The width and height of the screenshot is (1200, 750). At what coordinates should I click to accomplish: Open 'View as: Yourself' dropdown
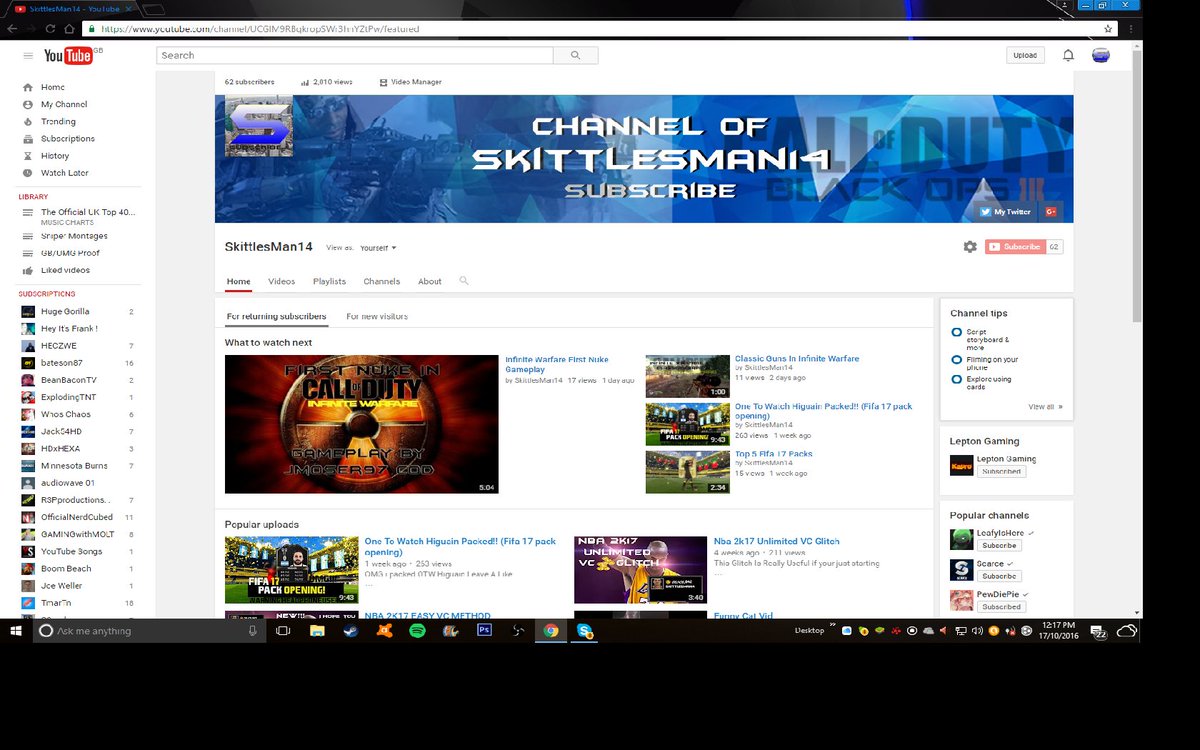pos(378,248)
